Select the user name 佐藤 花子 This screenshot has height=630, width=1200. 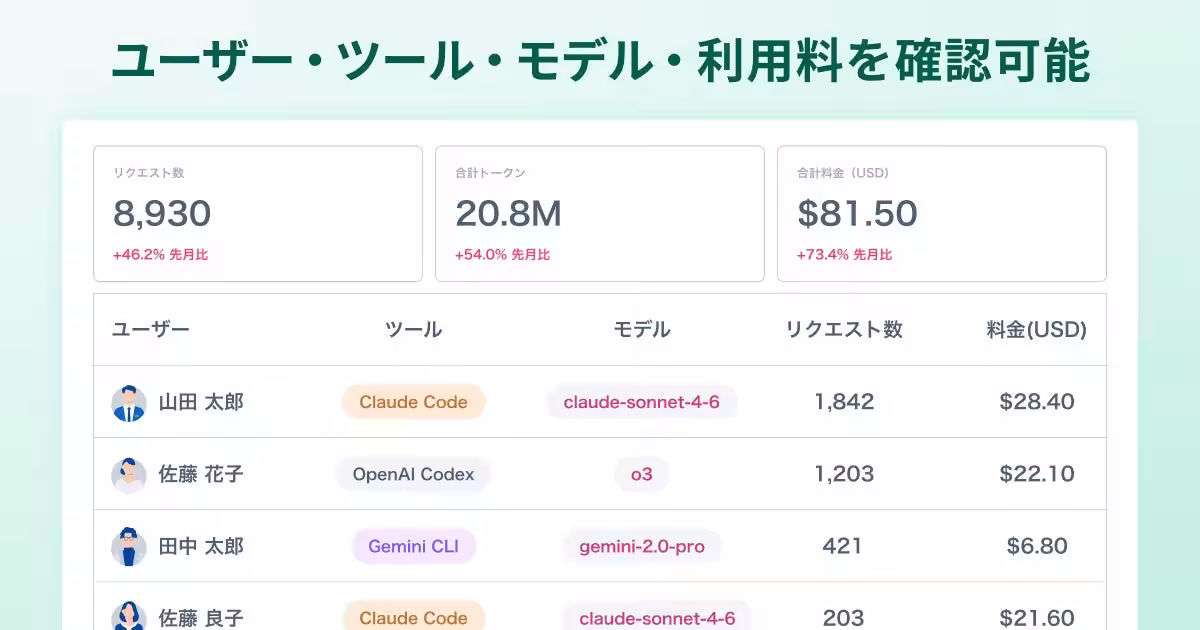[x=201, y=474]
